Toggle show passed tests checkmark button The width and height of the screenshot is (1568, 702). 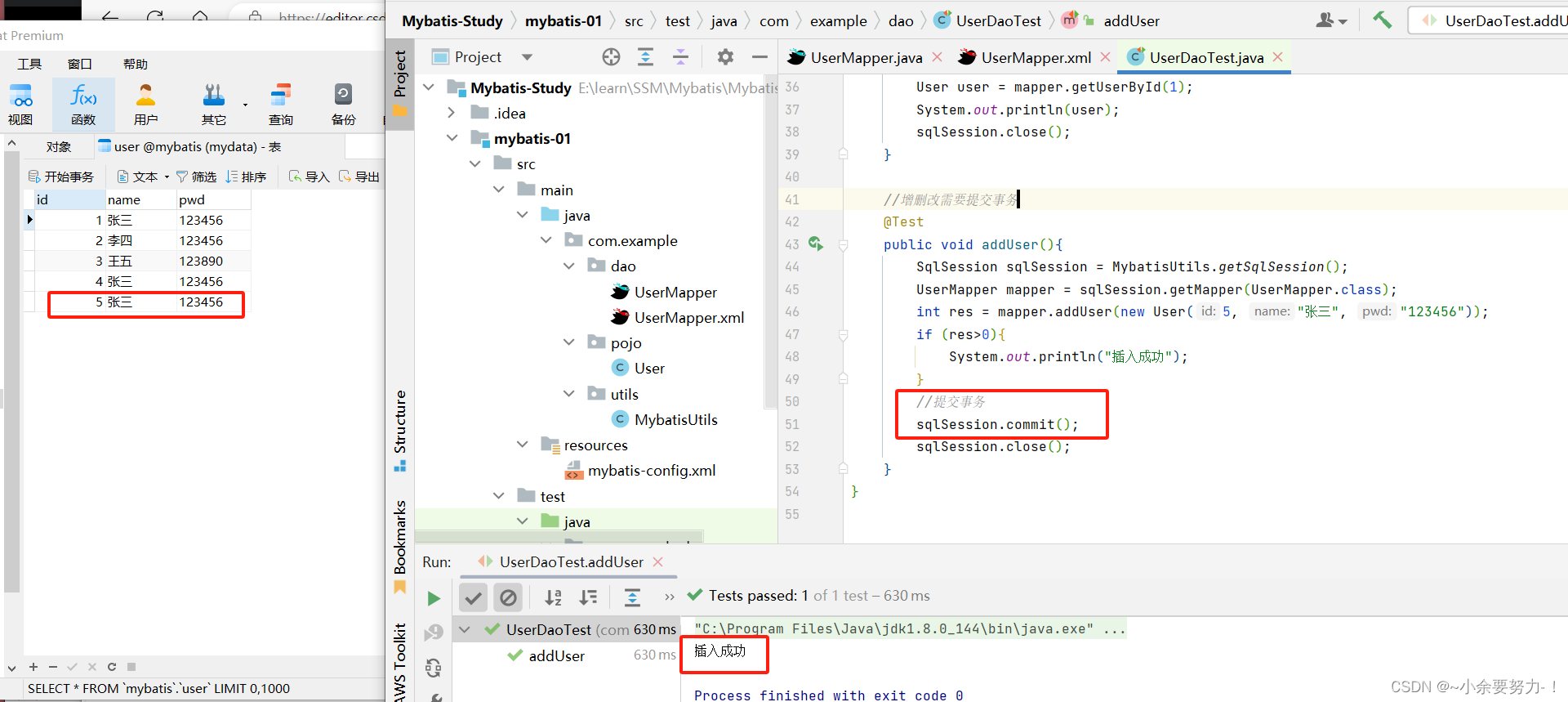[473, 597]
